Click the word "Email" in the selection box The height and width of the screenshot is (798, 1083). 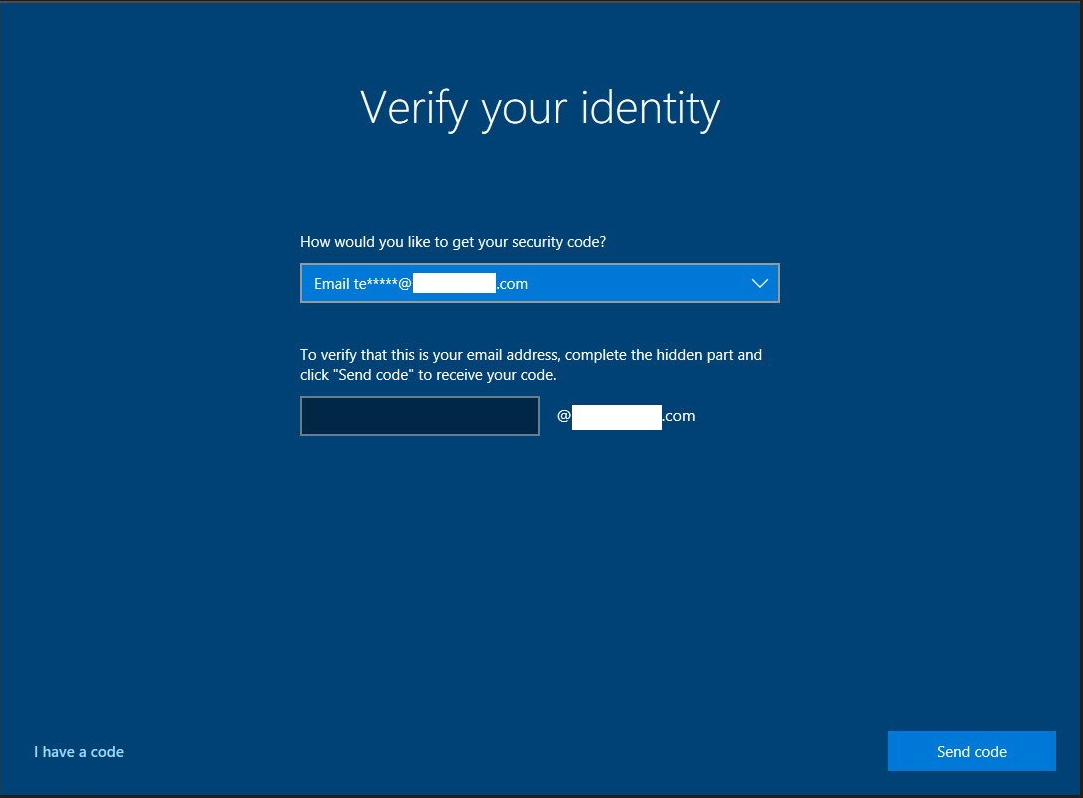(331, 284)
